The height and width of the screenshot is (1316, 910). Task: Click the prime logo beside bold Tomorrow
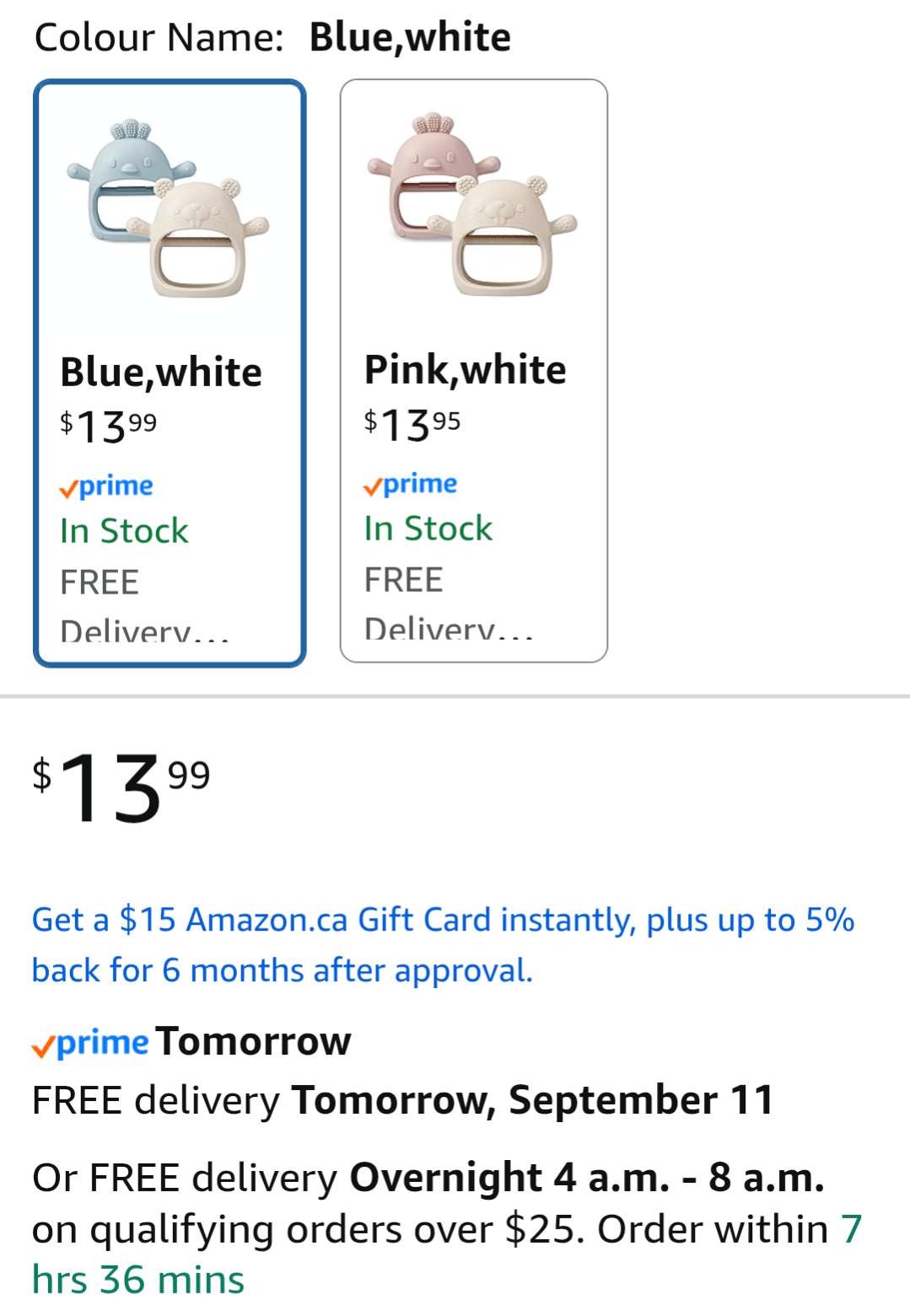(x=90, y=1043)
